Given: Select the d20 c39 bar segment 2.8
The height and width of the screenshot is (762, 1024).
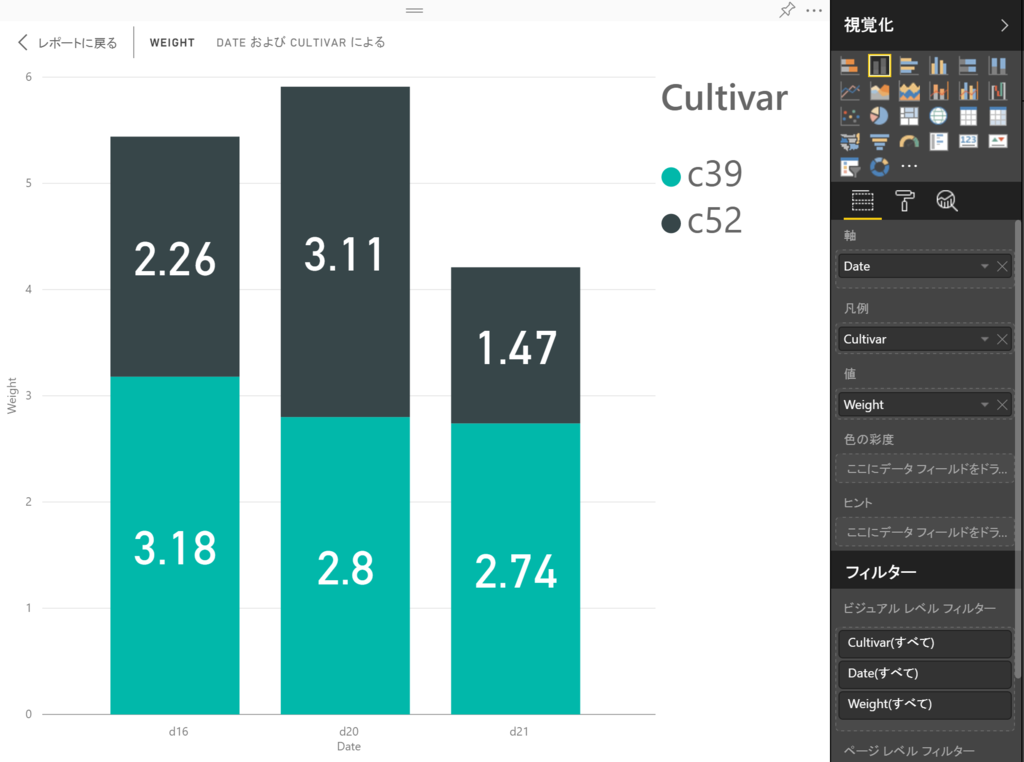Looking at the screenshot, I should (x=345, y=565).
